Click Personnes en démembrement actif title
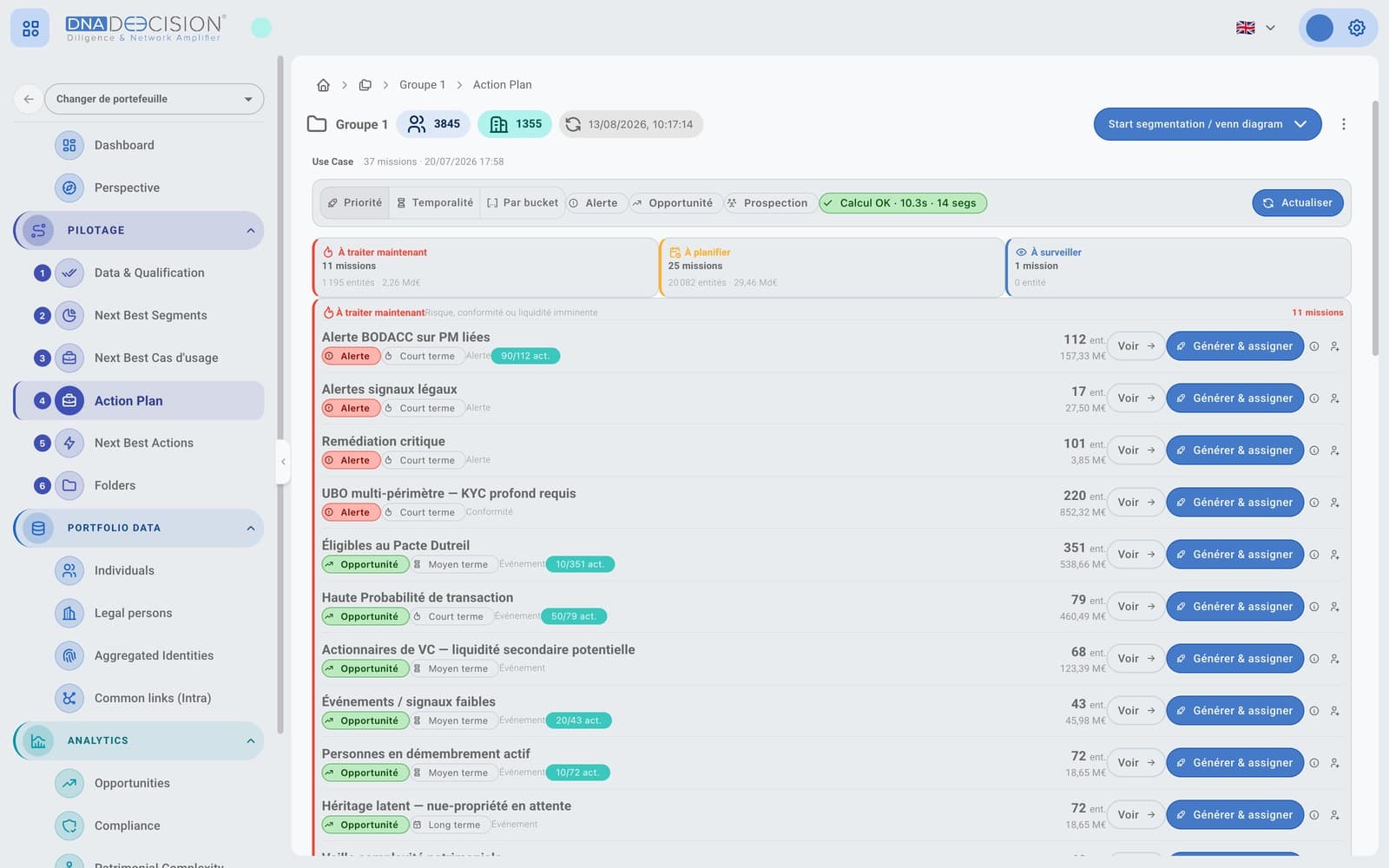1389x868 pixels. 425,753
